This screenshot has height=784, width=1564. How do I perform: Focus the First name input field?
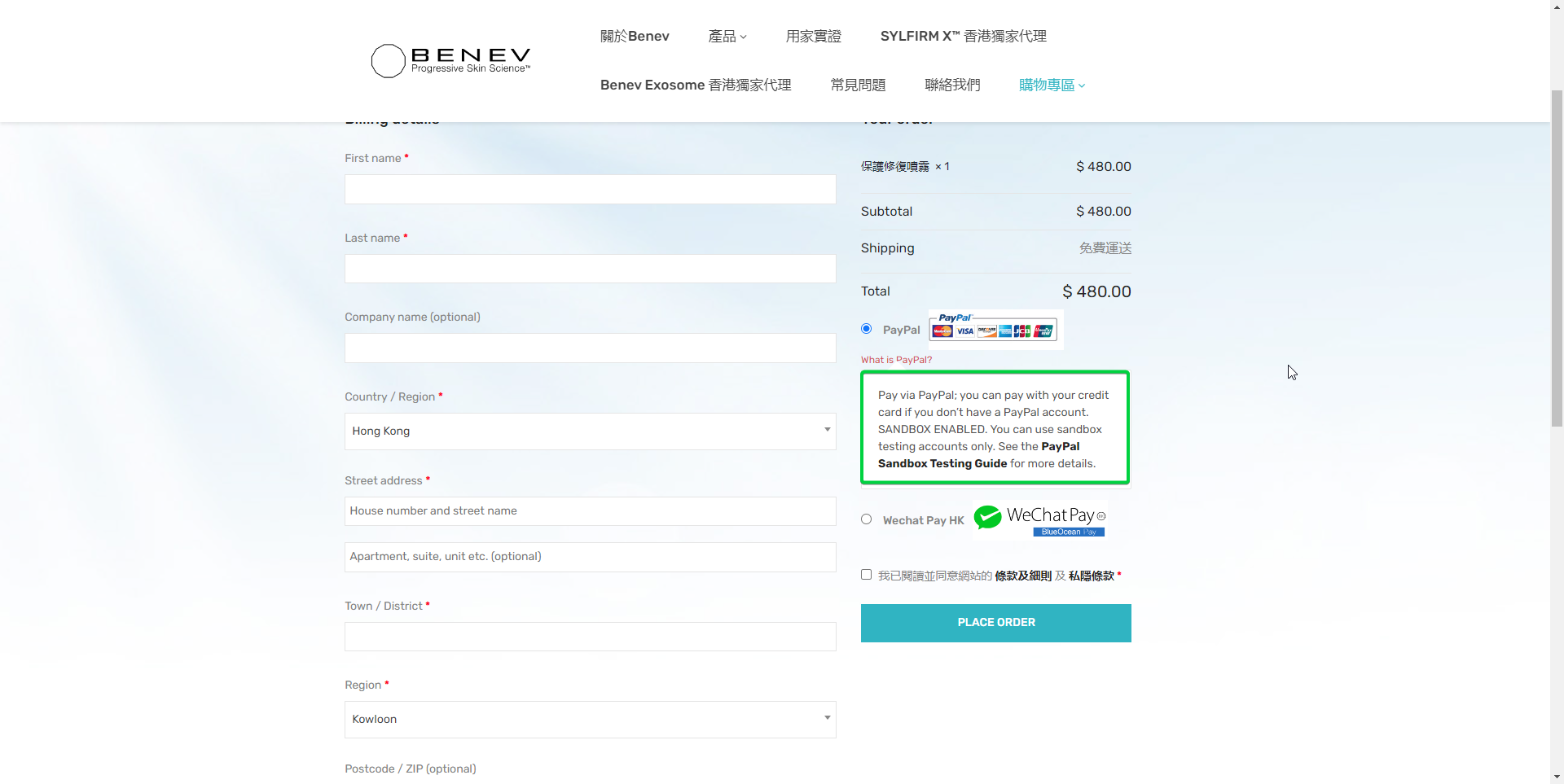point(590,189)
